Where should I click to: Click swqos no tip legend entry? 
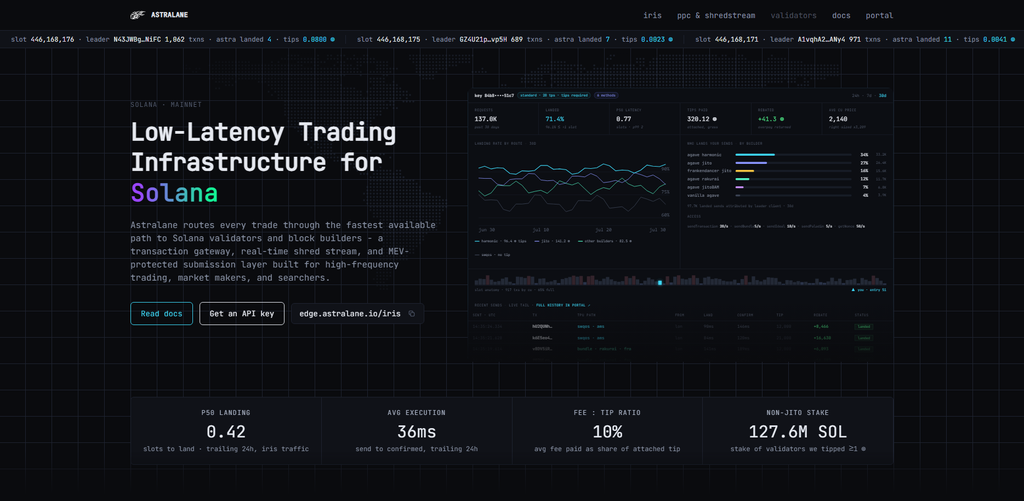point(492,255)
